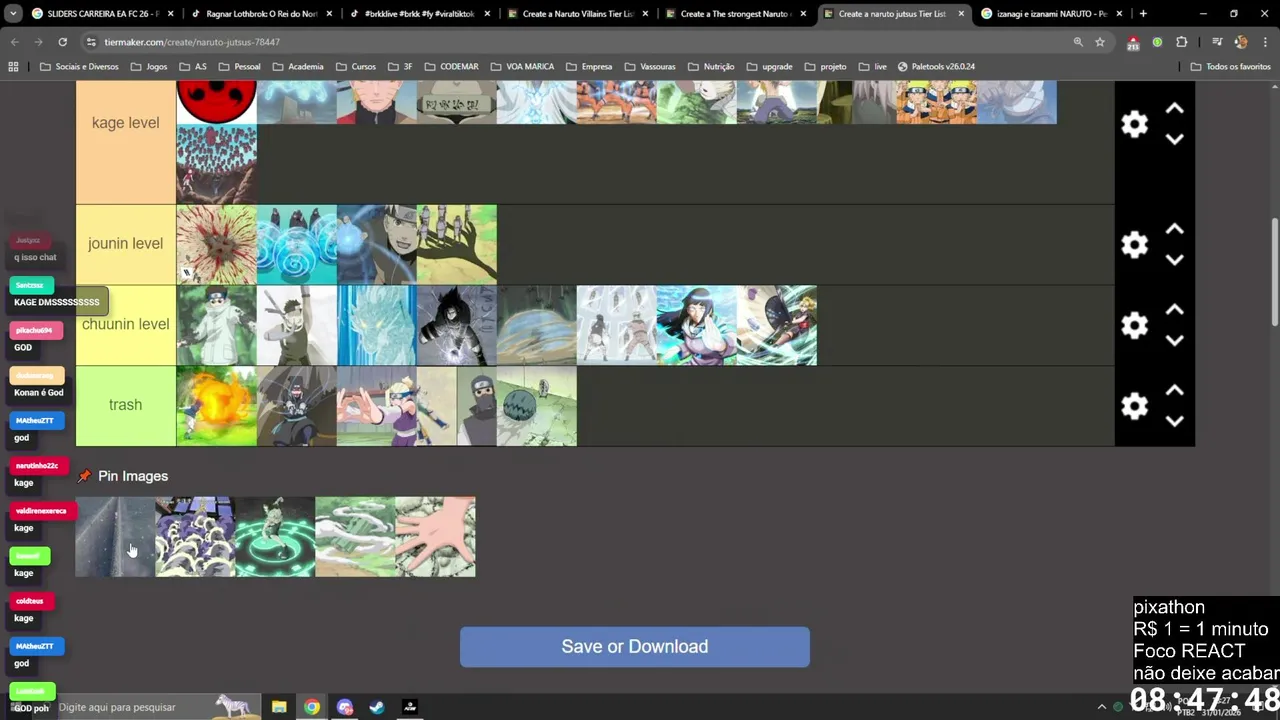This screenshot has width=1280, height=720.
Task: Move trash tier down with arrow
Action: [x=1175, y=420]
